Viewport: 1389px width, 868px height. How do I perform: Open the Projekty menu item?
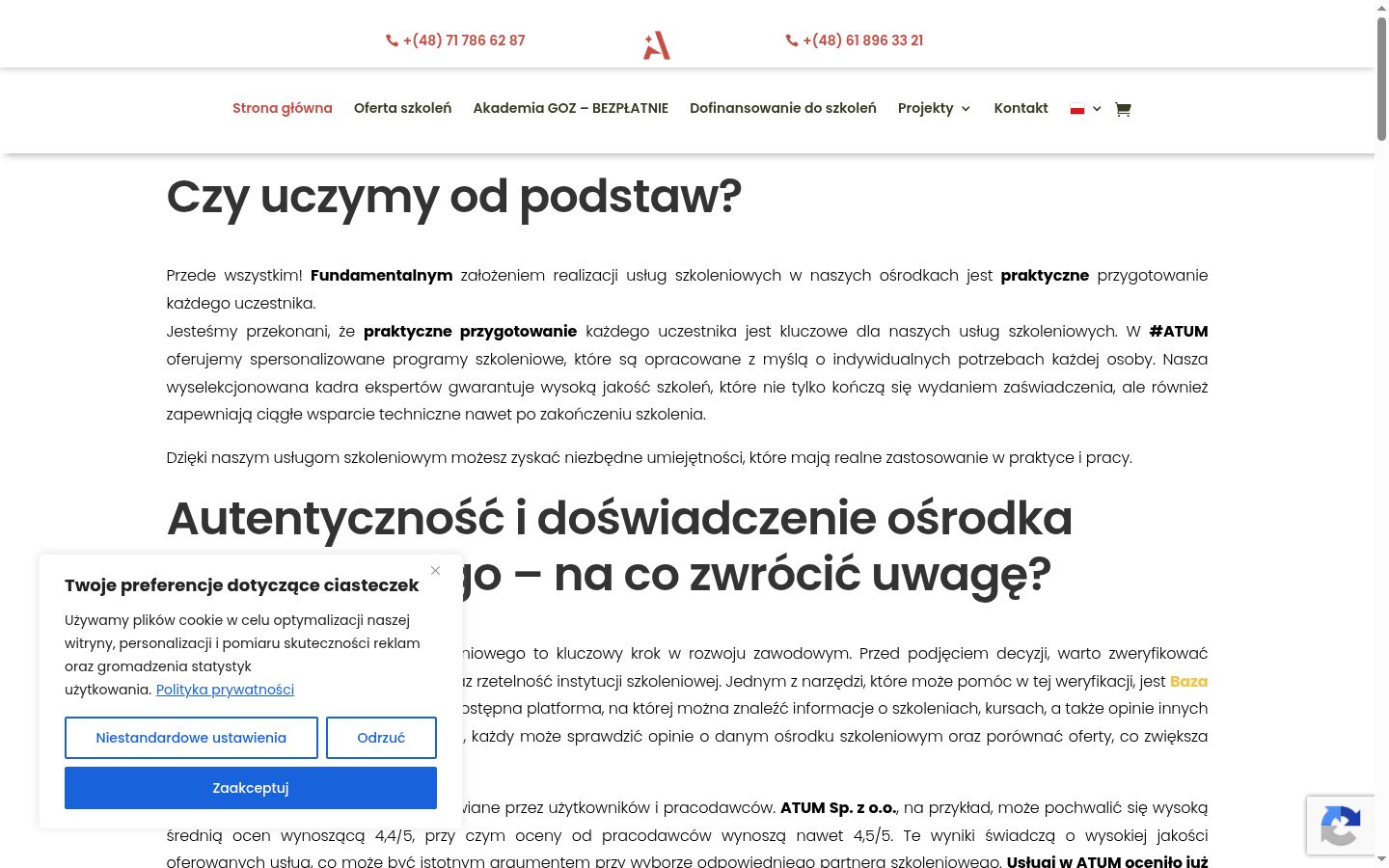(x=925, y=108)
